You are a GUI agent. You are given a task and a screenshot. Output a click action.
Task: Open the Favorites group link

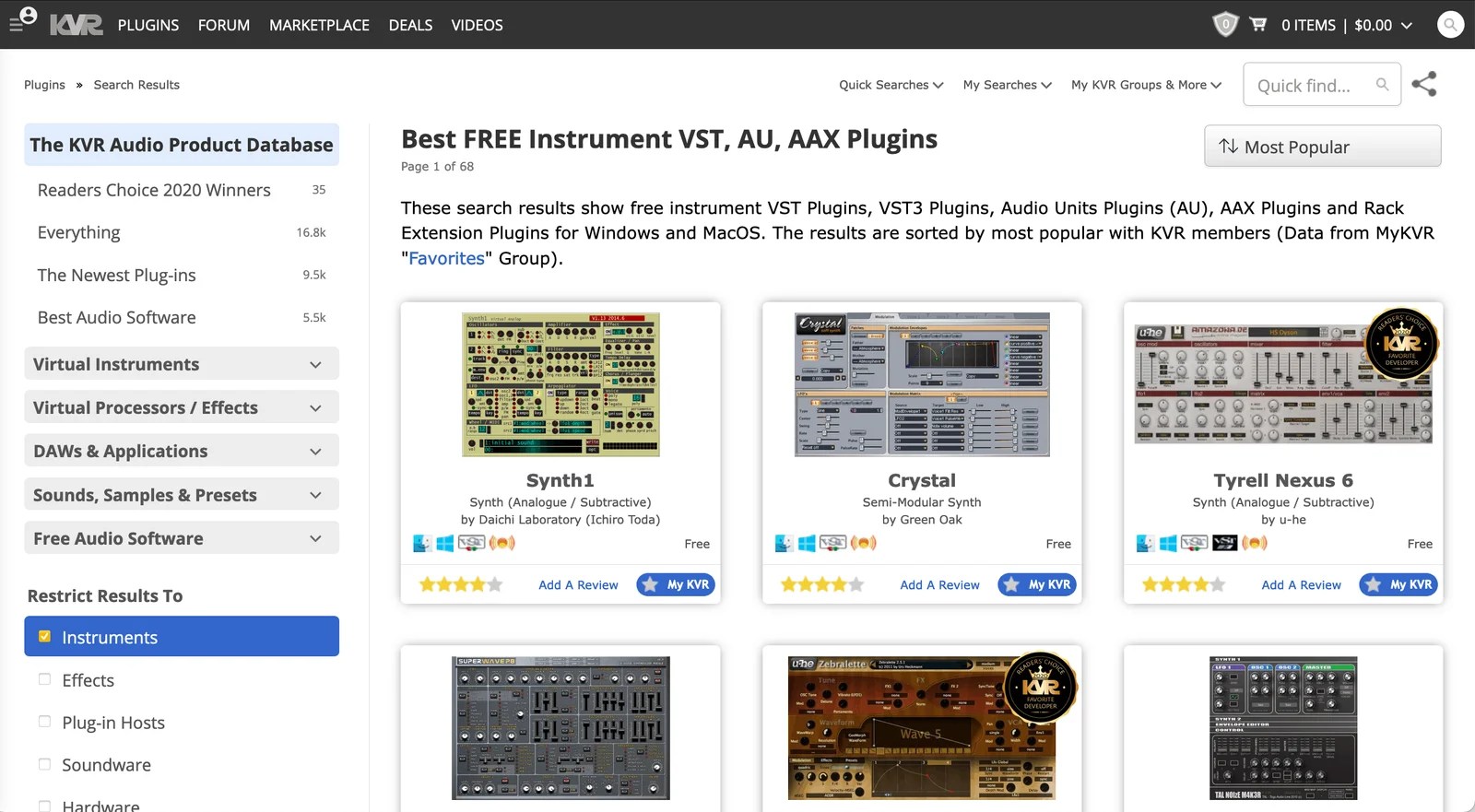coord(446,258)
